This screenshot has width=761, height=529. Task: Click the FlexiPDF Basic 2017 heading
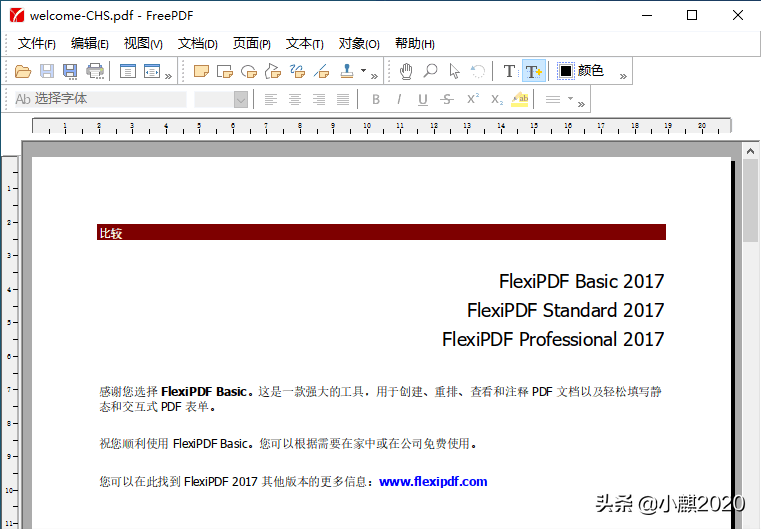tap(581, 281)
